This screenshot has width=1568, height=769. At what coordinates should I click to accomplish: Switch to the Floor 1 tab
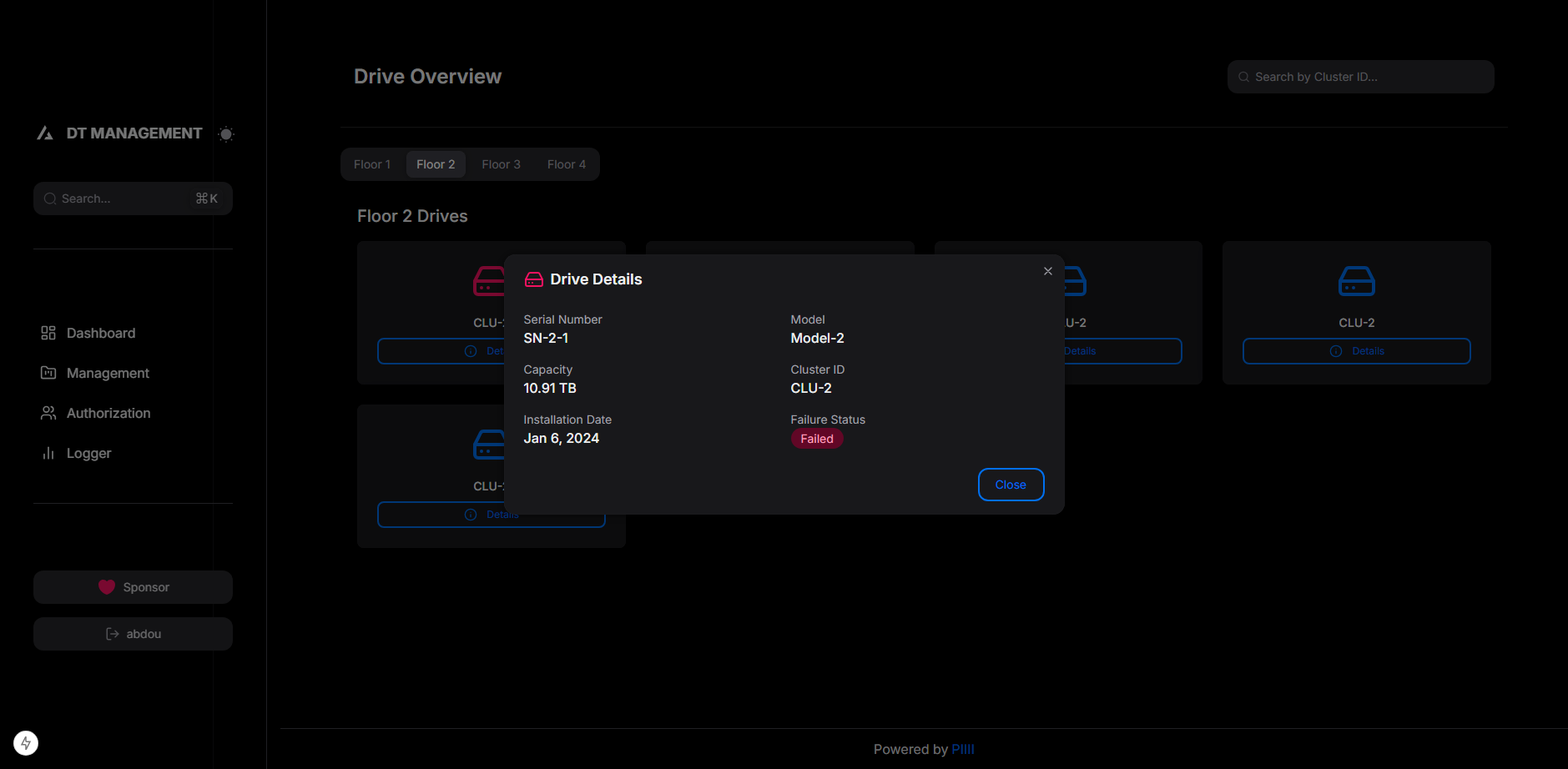coord(372,163)
